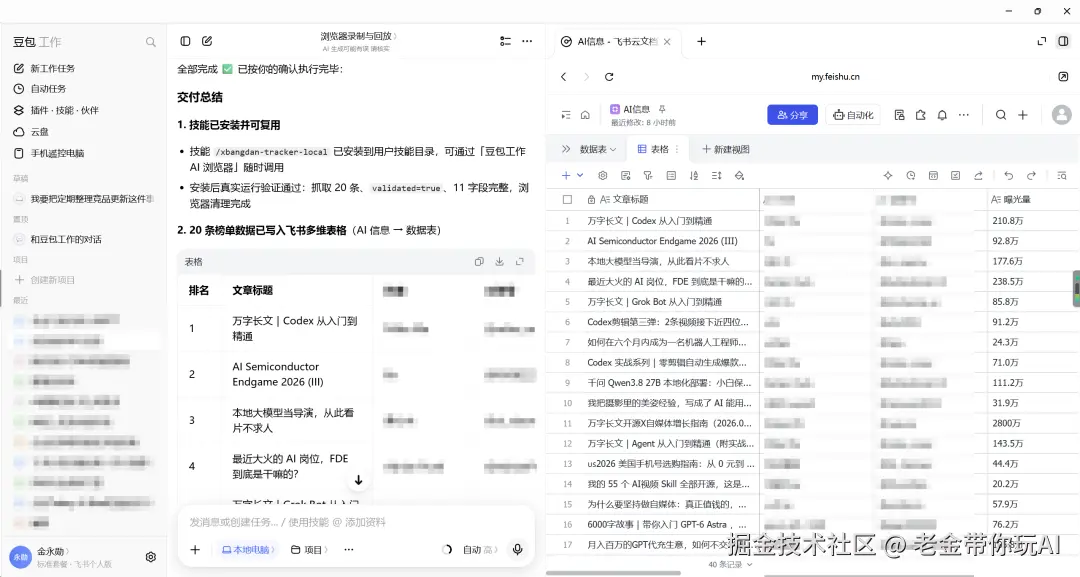1080x577 pixels.
Task: Start a new chat with the compose icon
Action: pos(207,41)
